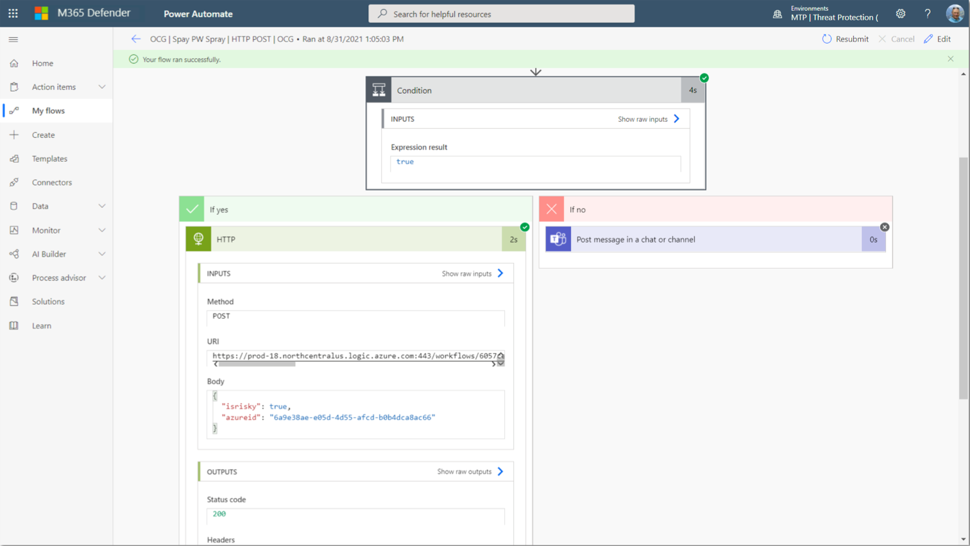This screenshot has height=546, width=970.
Task: Click the Teams icon on Post message
Action: click(558, 239)
